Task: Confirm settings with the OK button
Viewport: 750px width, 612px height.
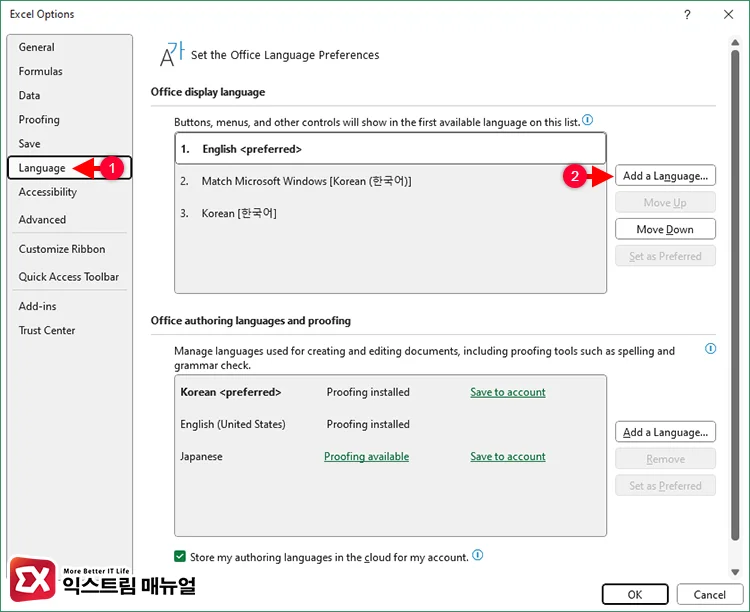Action: pyautogui.click(x=635, y=594)
